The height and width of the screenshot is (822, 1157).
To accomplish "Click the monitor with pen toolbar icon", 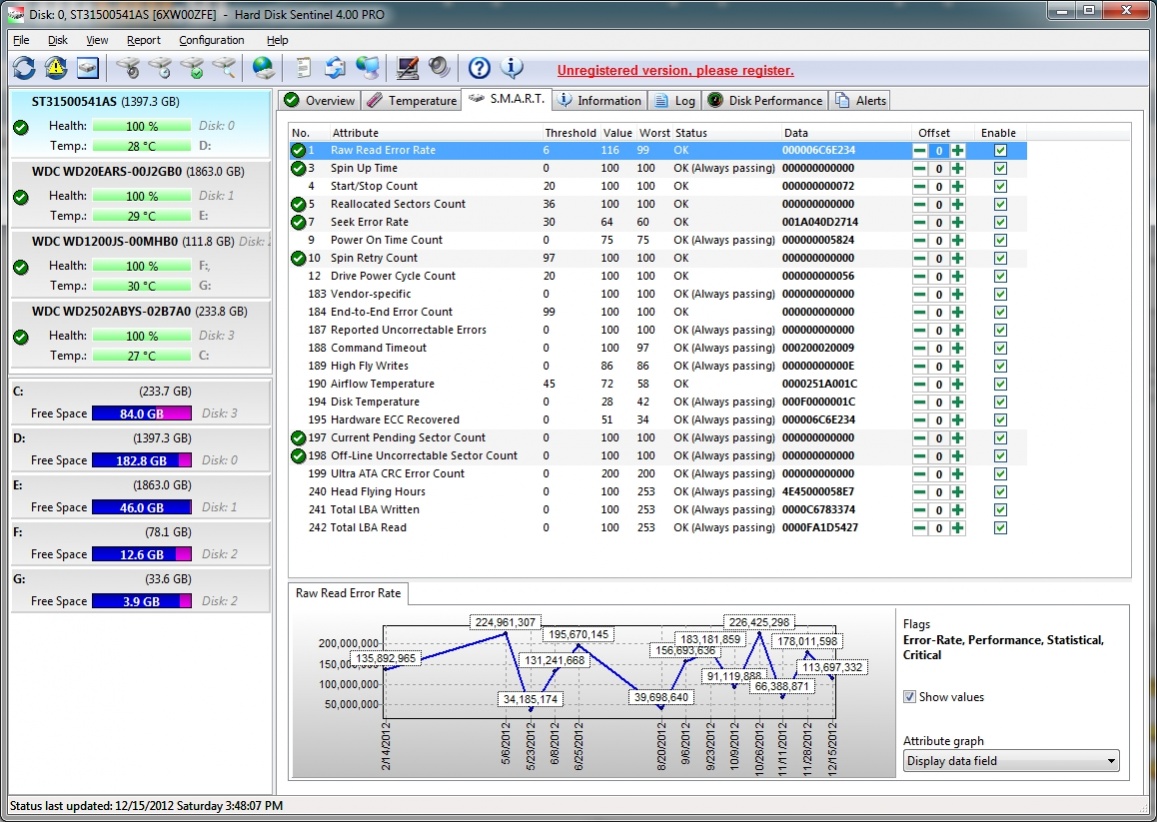I will click(x=407, y=67).
